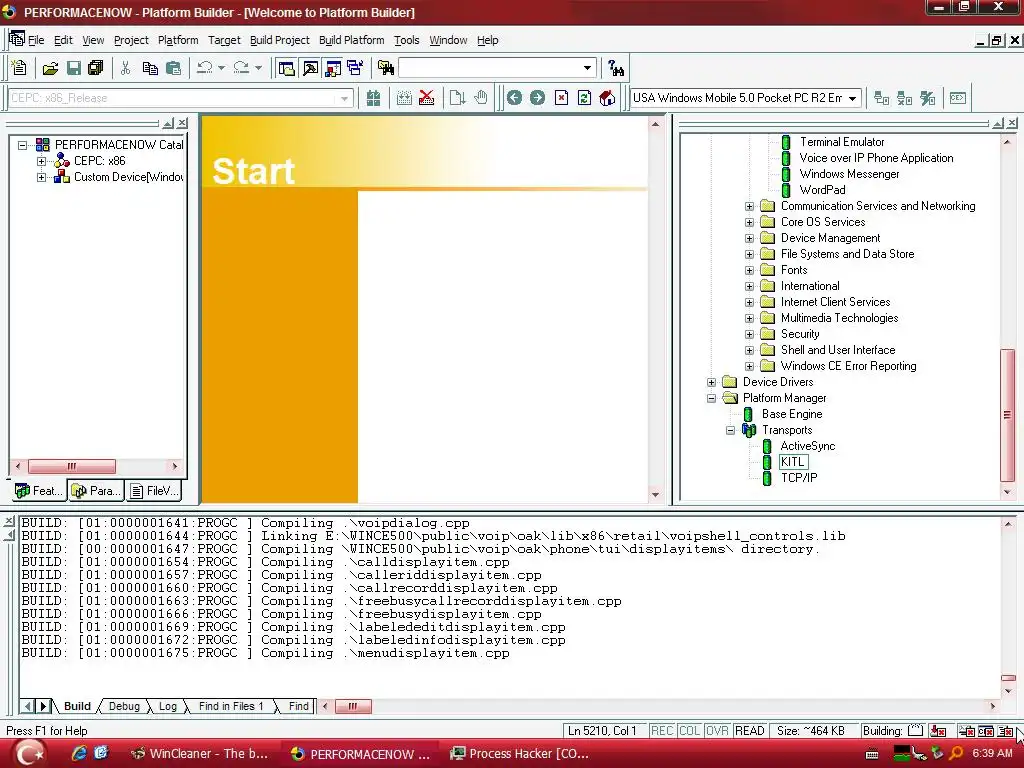Open the Build Project menu

[280, 40]
